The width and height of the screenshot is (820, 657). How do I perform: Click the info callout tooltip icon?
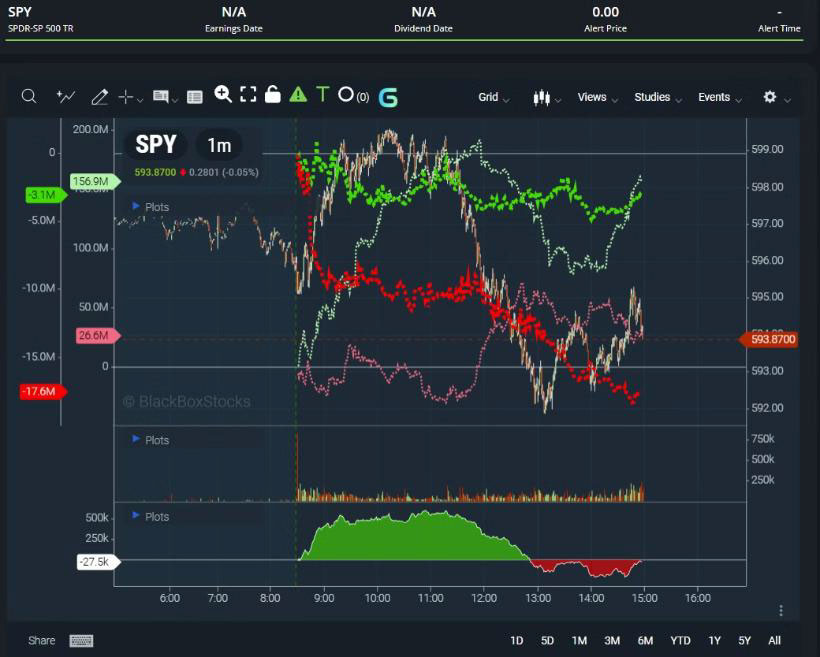tap(161, 96)
